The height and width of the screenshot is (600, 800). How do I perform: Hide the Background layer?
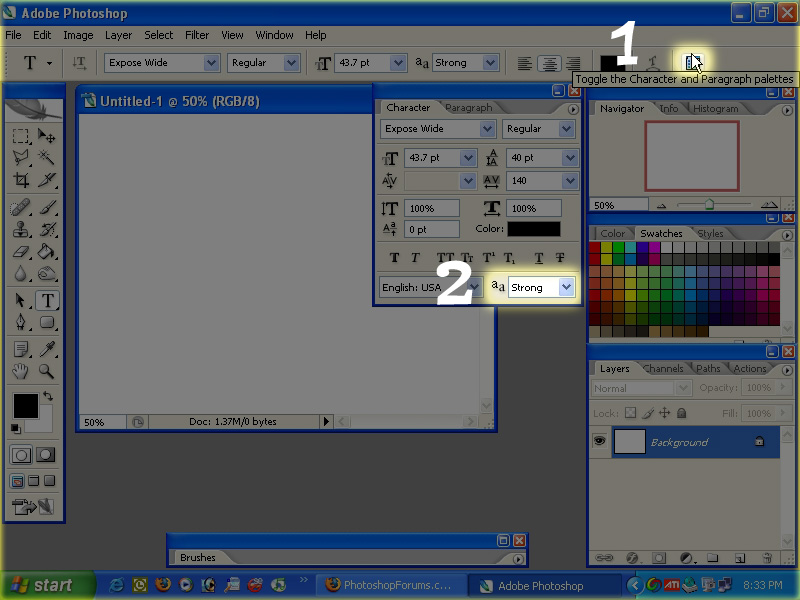click(598, 441)
